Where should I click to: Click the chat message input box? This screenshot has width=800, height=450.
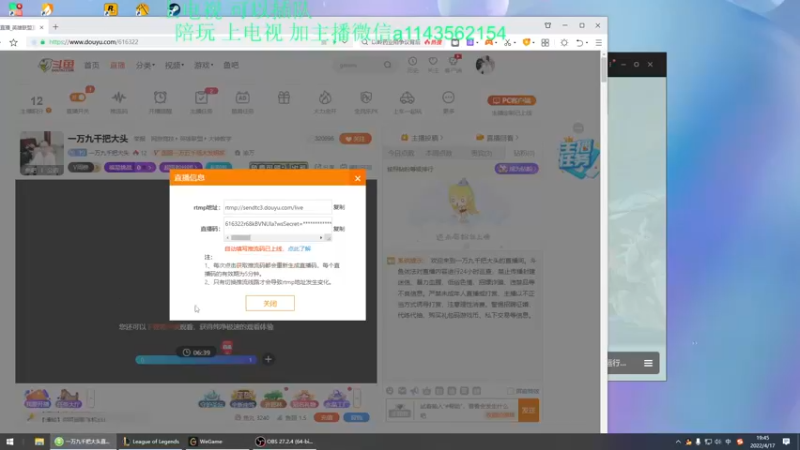tap(465, 410)
